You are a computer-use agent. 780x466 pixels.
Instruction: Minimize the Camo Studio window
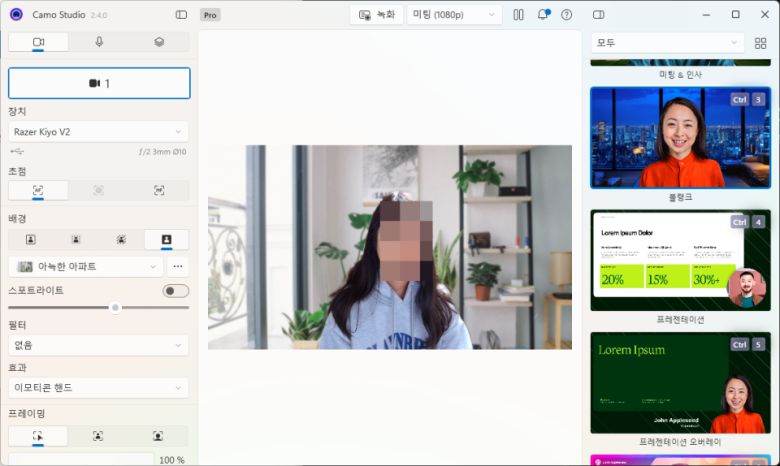coord(706,15)
